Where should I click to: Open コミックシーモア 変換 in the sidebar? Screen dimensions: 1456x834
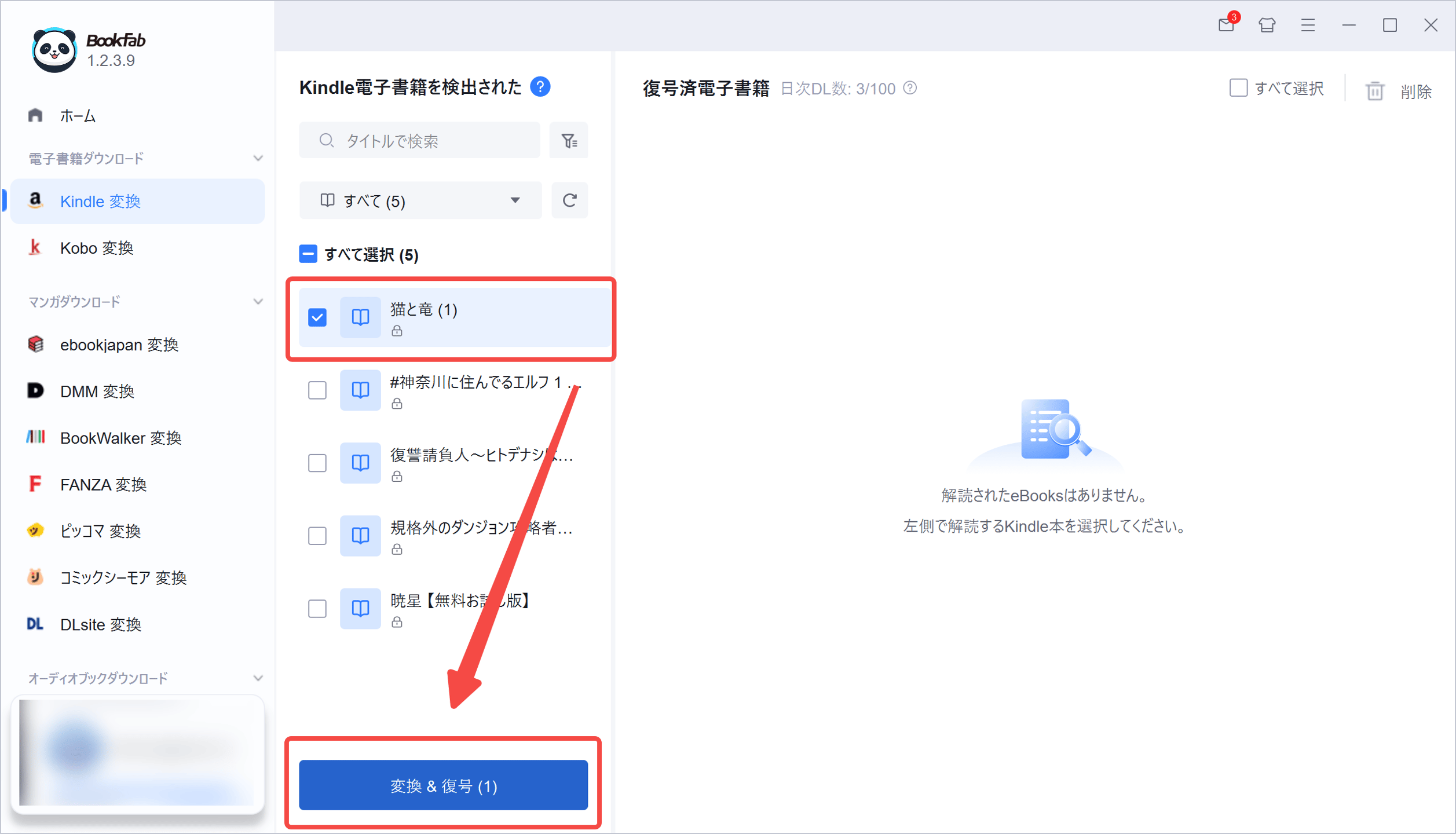pos(138,577)
